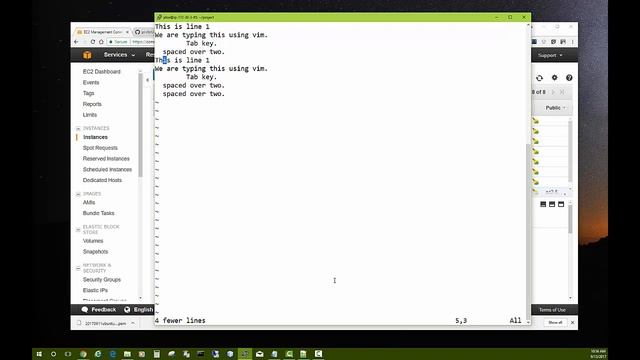This screenshot has width=640, height=360.
Task: Switch to the EC2 Management Console tab
Action: coord(103,32)
